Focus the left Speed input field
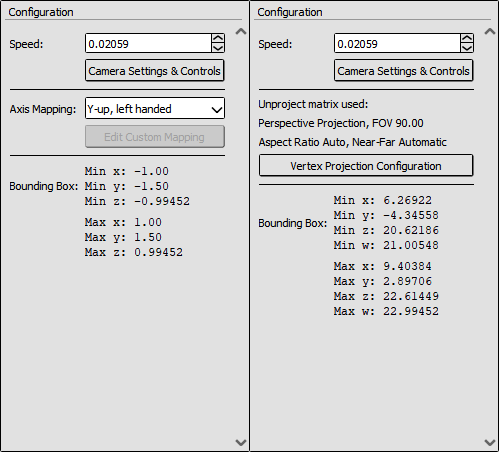Viewport: 499px width, 452px height. pos(148,43)
